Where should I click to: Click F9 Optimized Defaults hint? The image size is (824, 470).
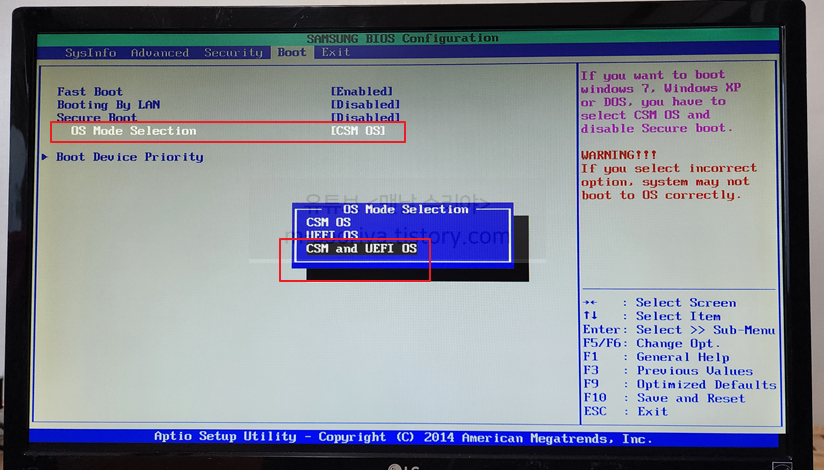pos(679,385)
